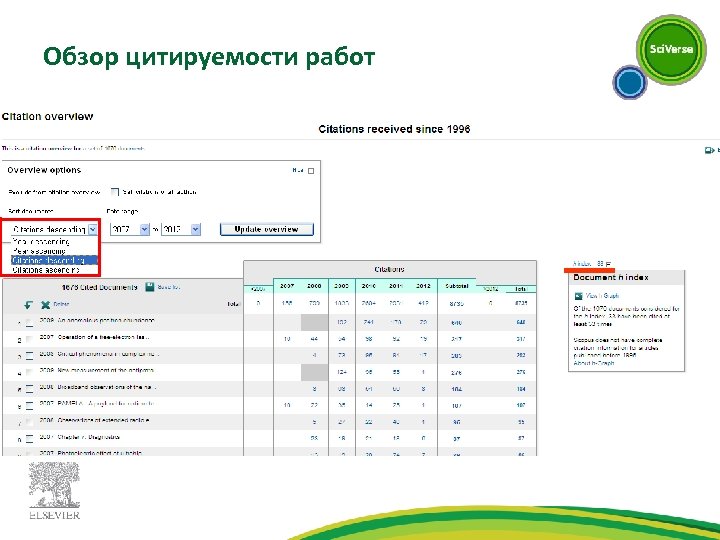
Task: Check the box for 2007 PAMELA row
Action: [x=29, y=405]
